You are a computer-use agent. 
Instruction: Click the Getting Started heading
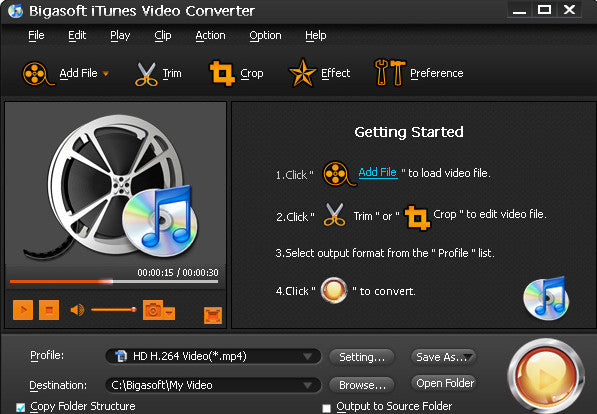[x=409, y=132]
